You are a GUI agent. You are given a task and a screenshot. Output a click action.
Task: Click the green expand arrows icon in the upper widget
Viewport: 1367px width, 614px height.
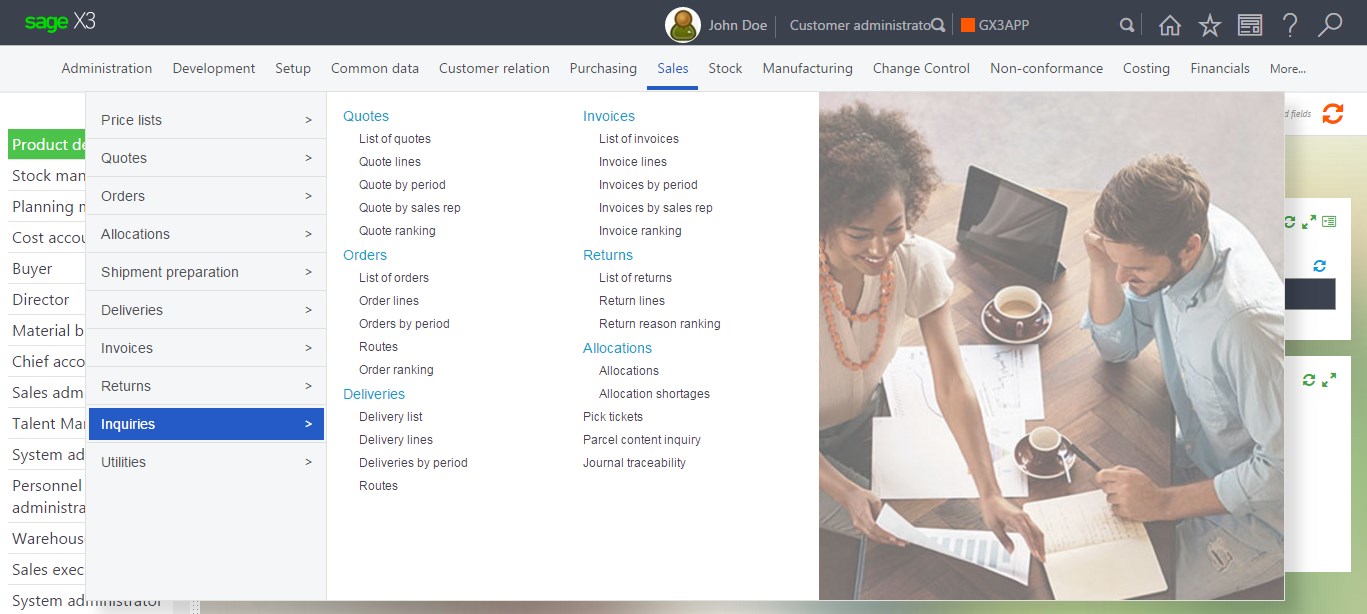click(1309, 221)
